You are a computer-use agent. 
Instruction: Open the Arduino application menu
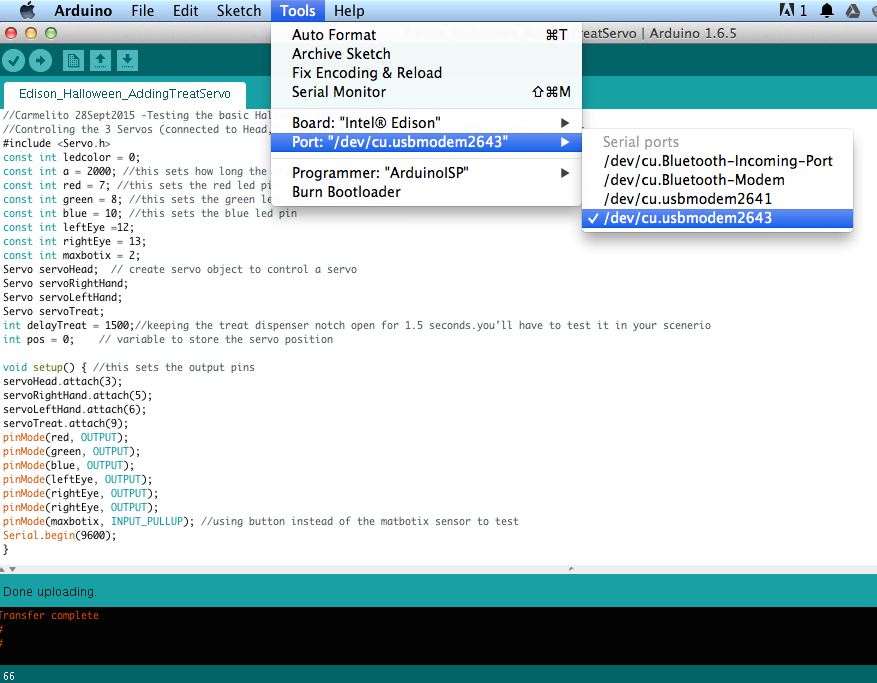tap(83, 11)
